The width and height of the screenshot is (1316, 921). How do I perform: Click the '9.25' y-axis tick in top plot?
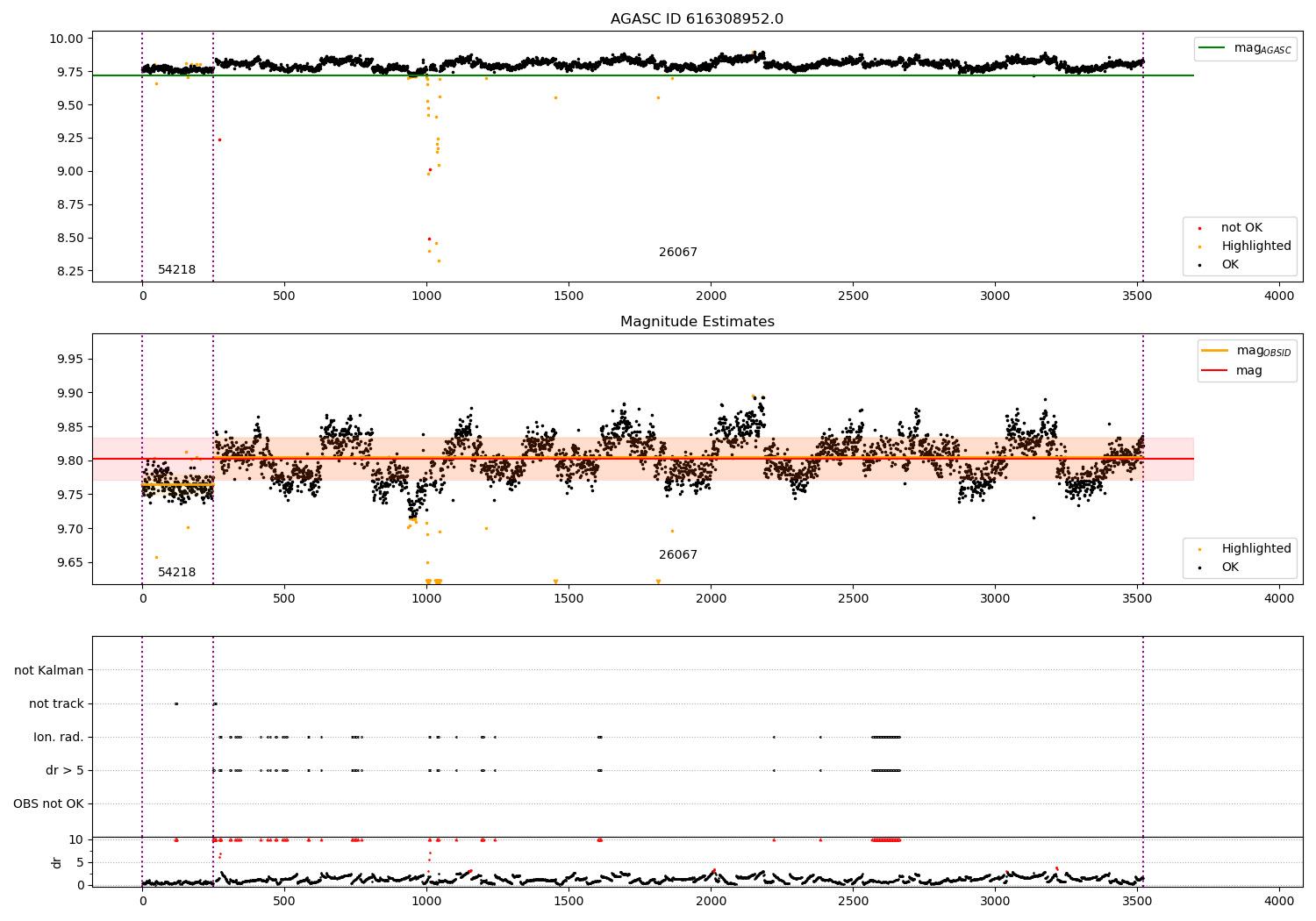click(70, 138)
